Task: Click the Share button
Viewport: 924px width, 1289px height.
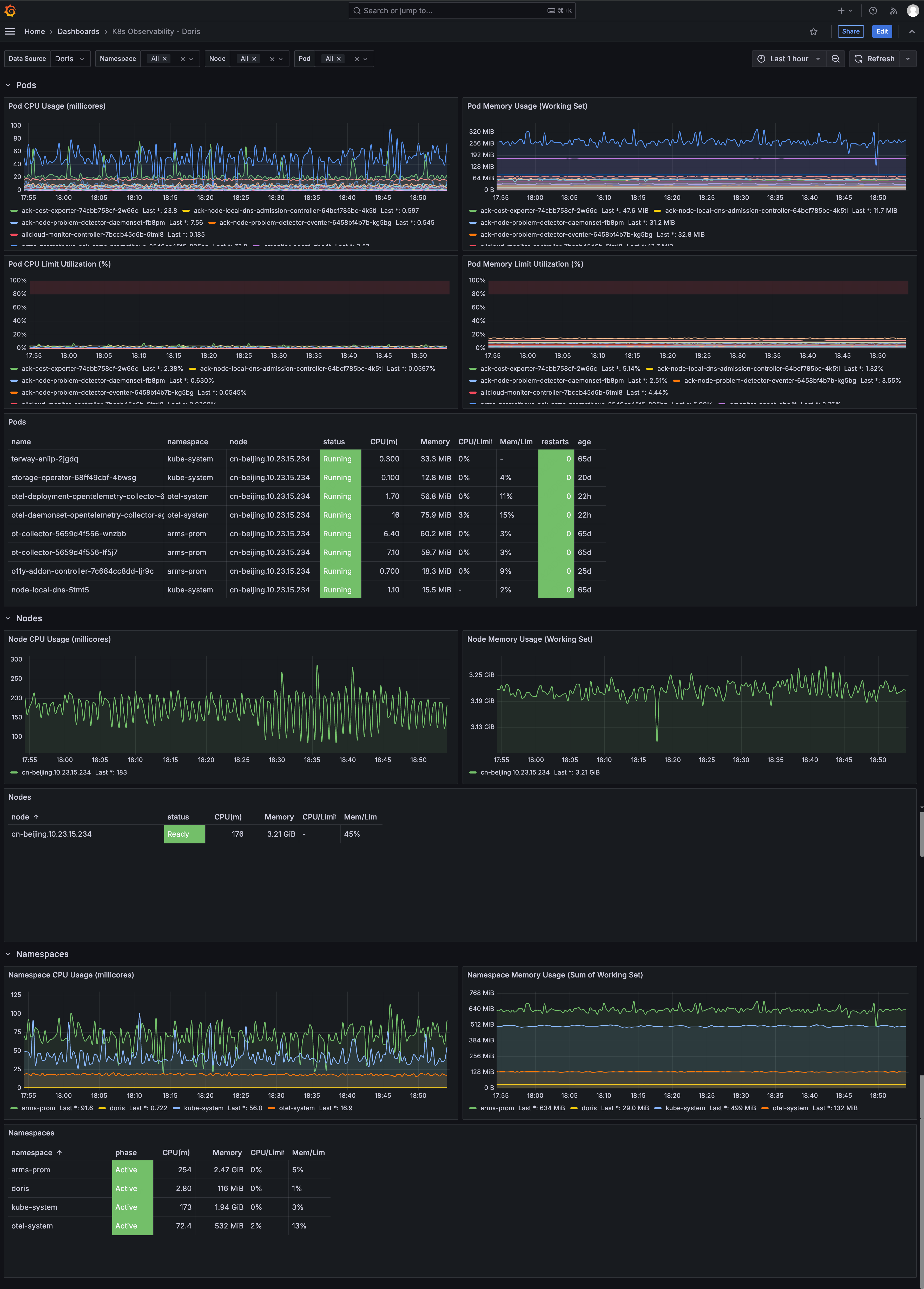Action: (x=850, y=31)
